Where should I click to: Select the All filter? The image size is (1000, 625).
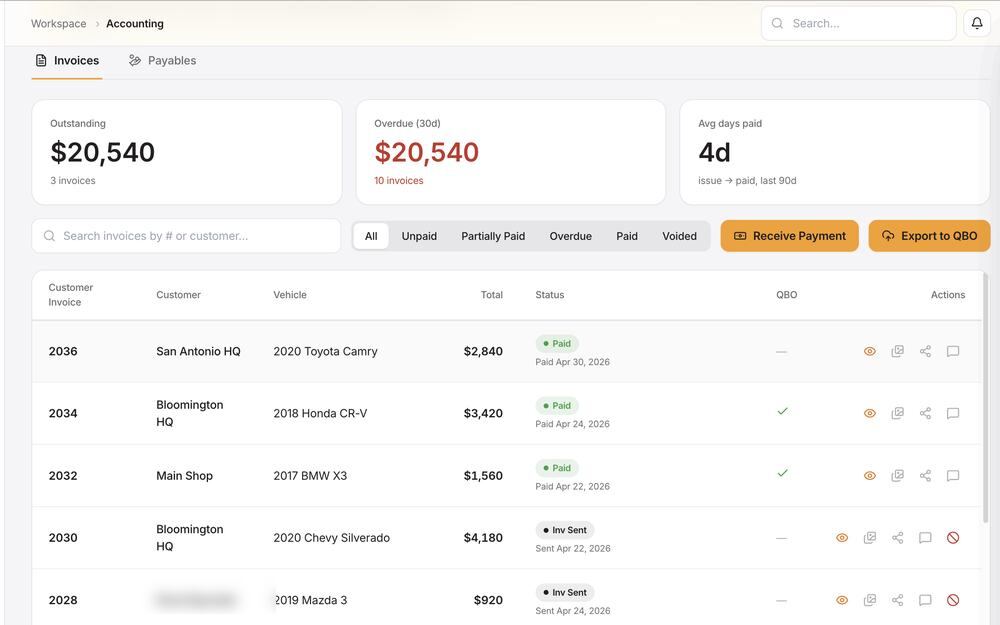[x=371, y=236]
